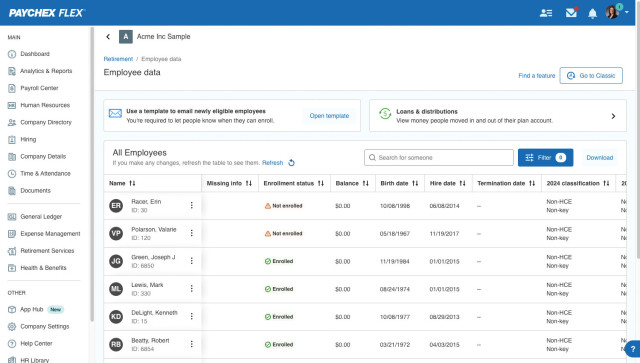
Task: Click the VP avatar for Polarson, Valarie
Action: [116, 233]
